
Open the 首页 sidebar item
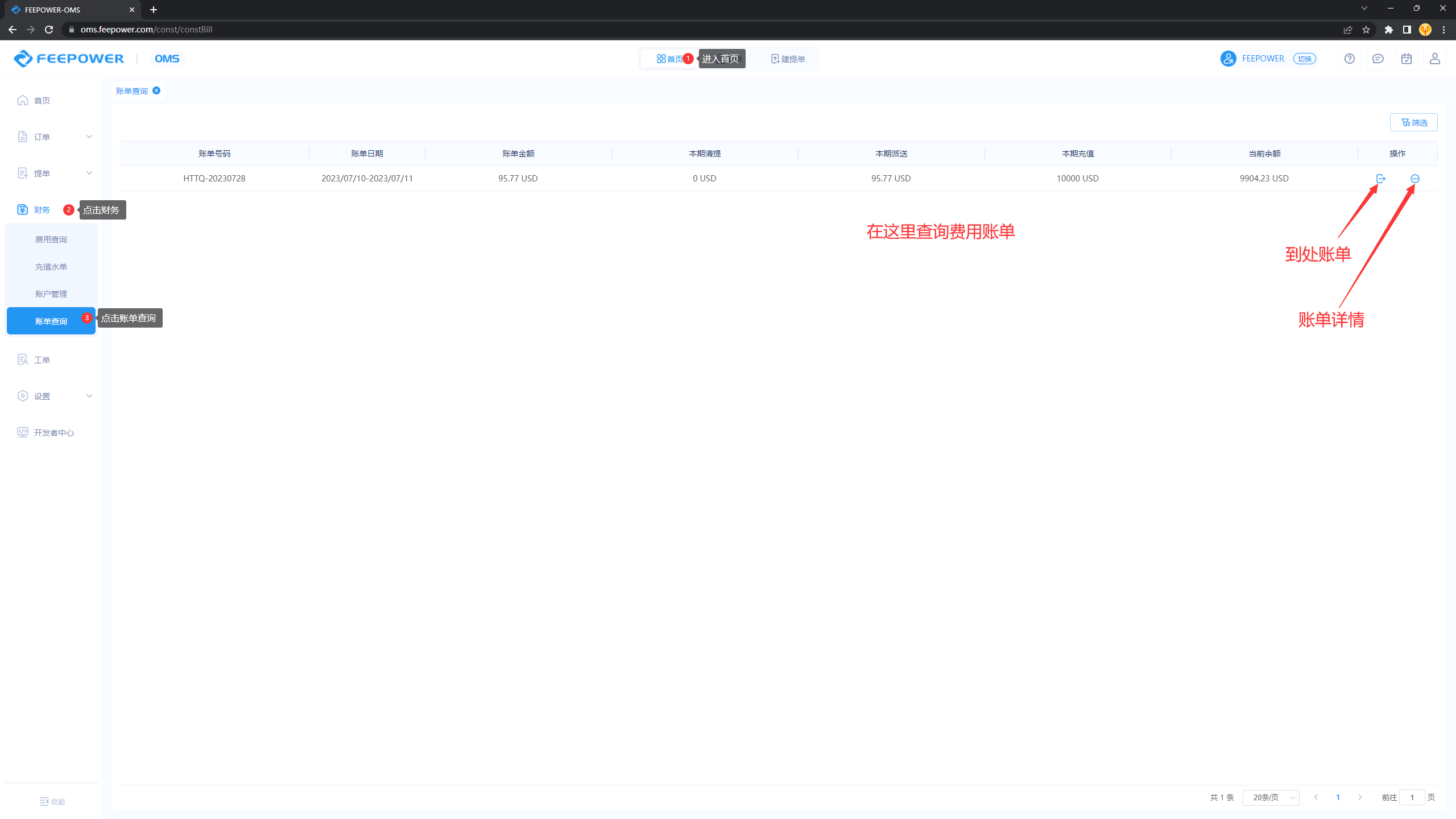click(51, 101)
